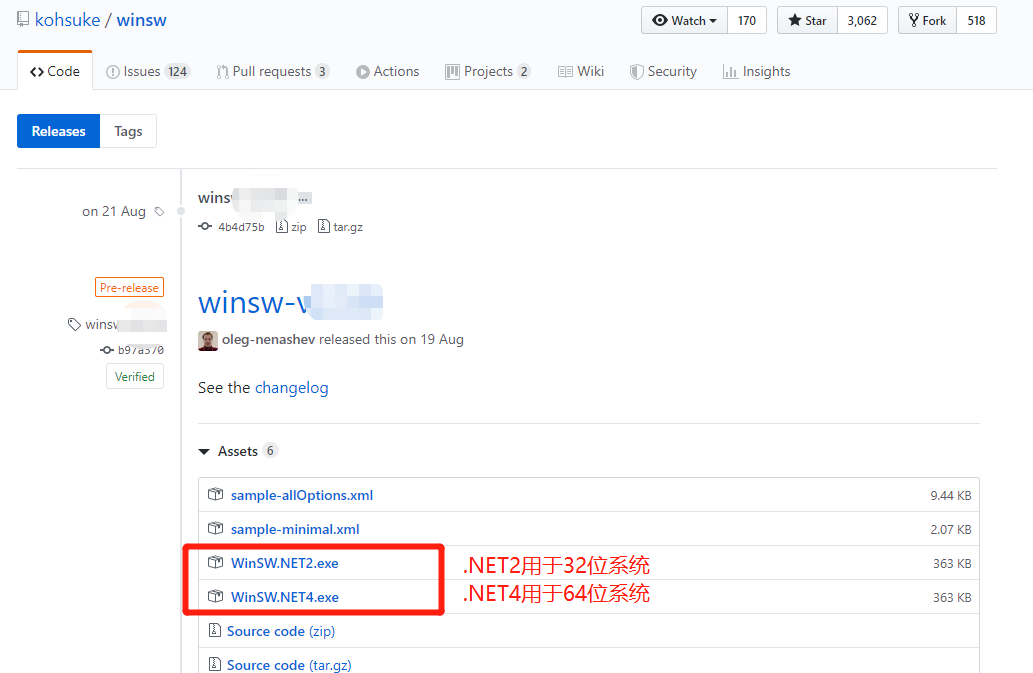
Task: Open commit 4b4d75b link
Action: 241,227
